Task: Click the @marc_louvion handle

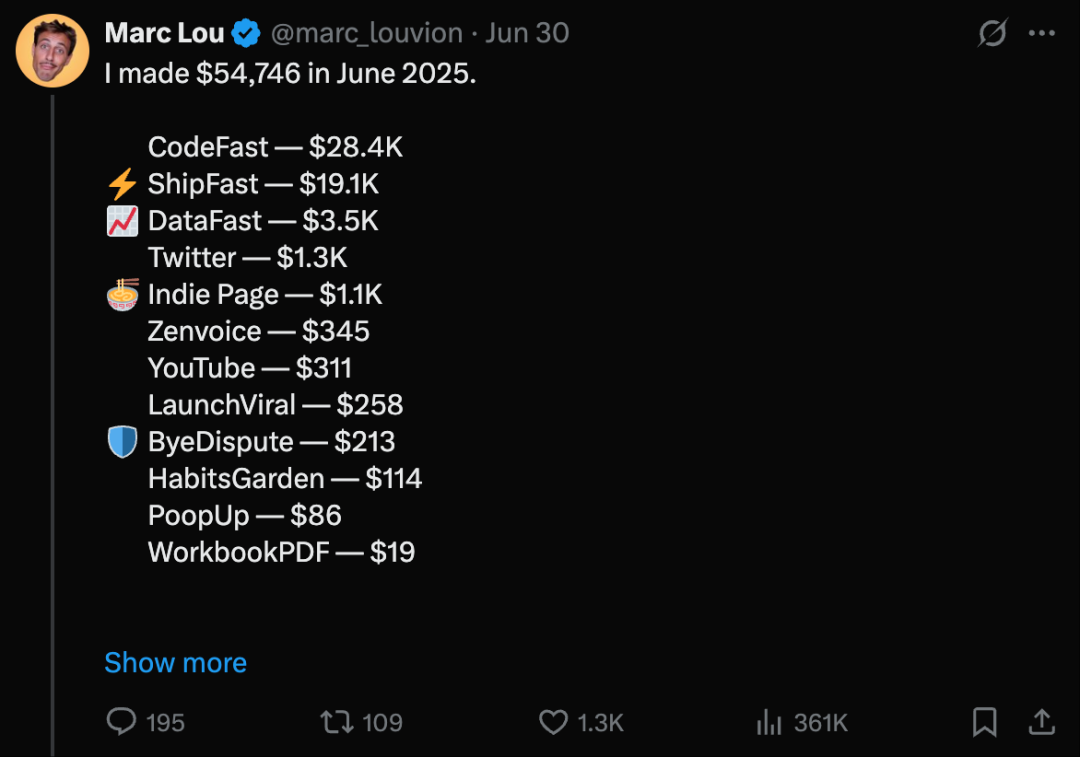Action: click(x=367, y=33)
